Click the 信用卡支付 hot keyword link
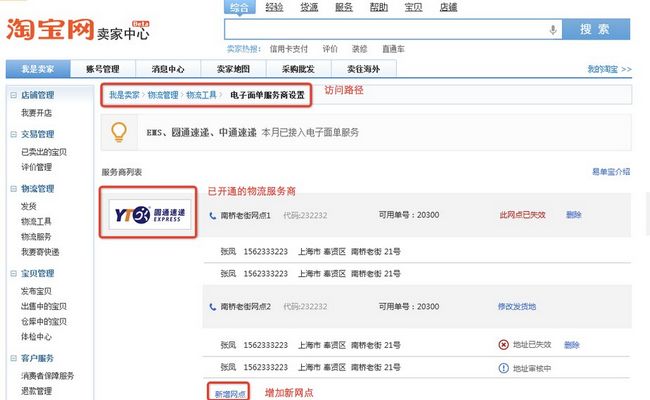Image resolution: width=650 pixels, height=400 pixels. tap(289, 49)
